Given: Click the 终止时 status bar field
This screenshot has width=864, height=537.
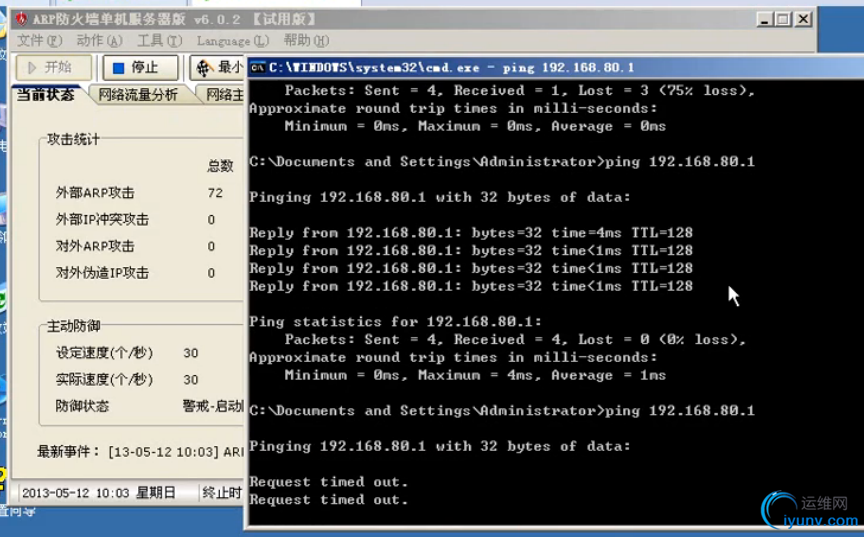Looking at the screenshot, I should 222,492.
